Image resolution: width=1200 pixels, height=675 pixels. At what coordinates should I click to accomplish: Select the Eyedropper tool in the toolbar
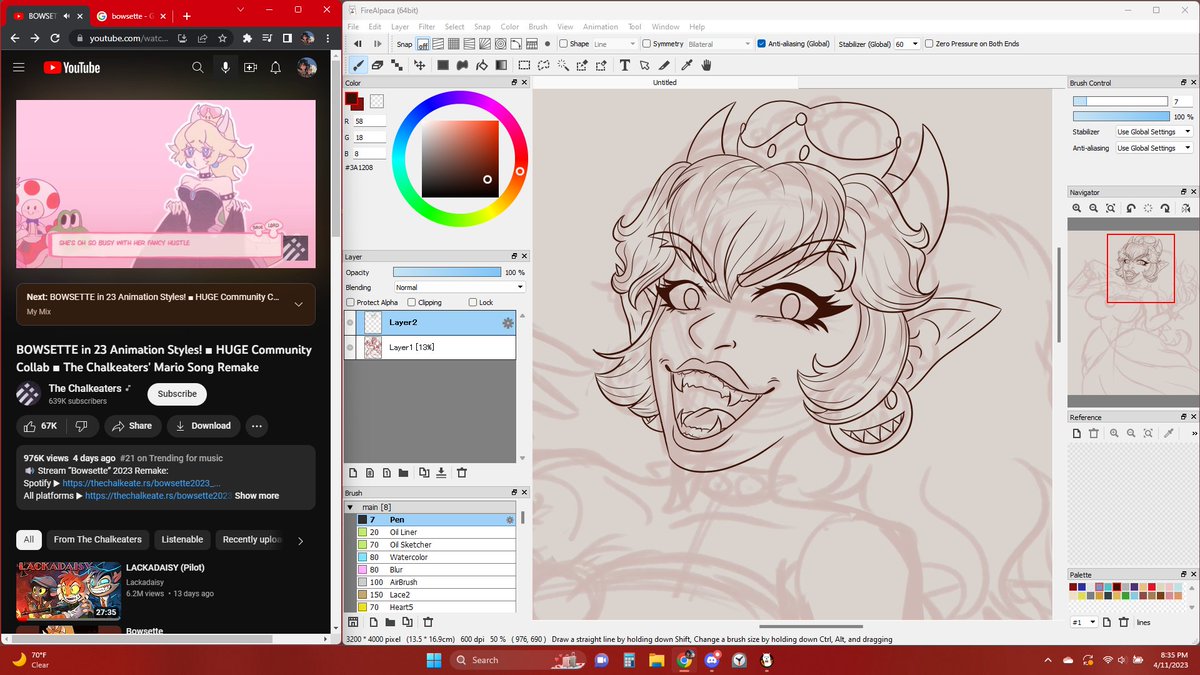click(x=687, y=65)
